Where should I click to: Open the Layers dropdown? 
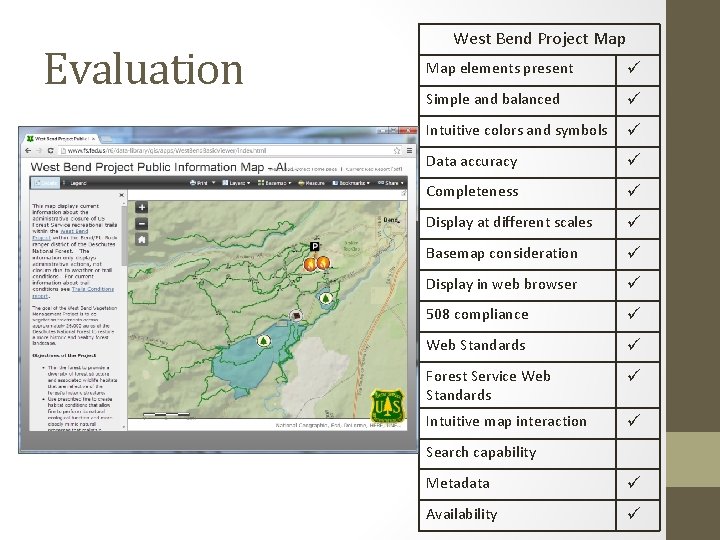click(x=236, y=183)
